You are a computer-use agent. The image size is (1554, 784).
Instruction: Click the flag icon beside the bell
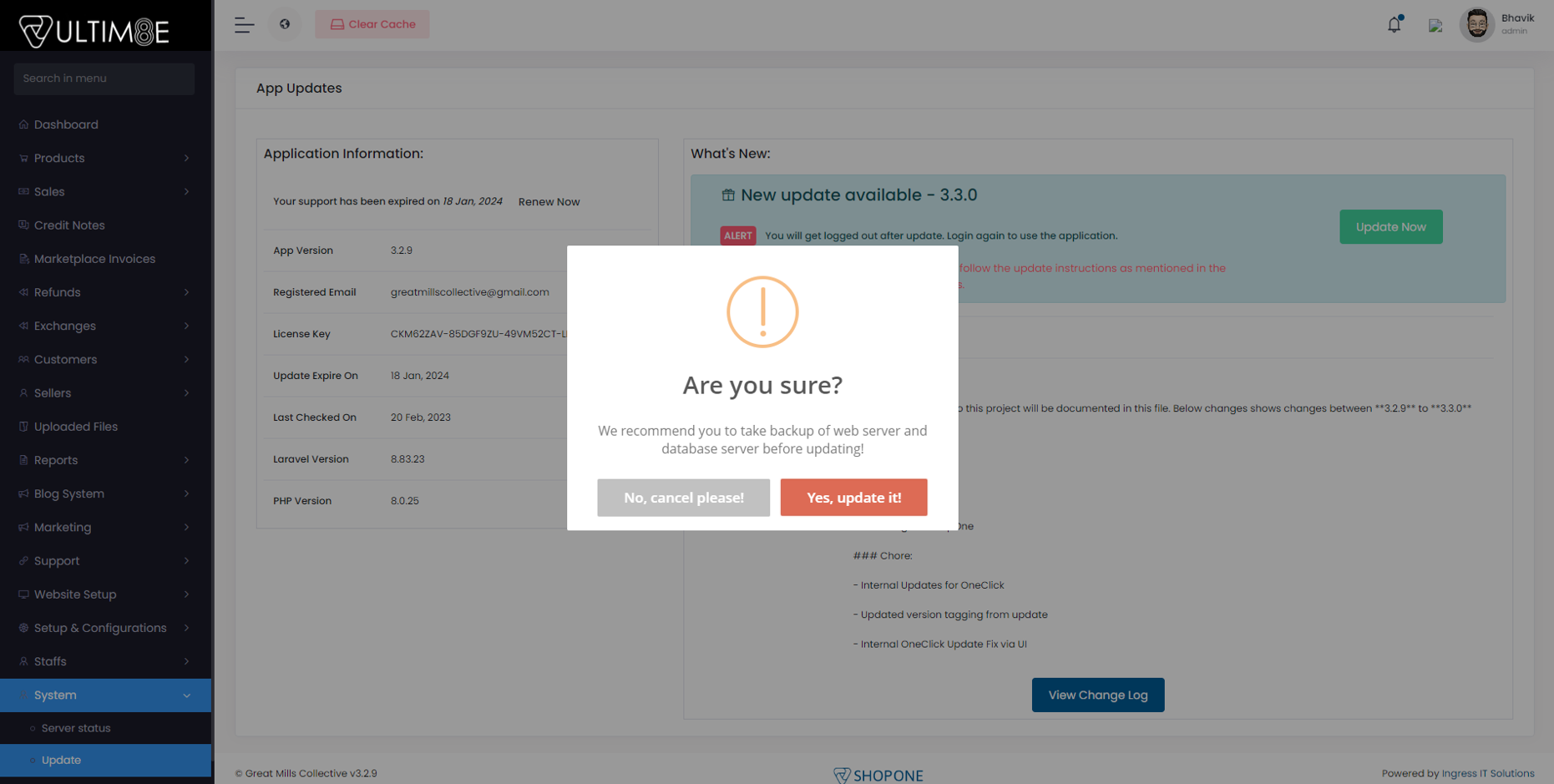click(x=1435, y=26)
